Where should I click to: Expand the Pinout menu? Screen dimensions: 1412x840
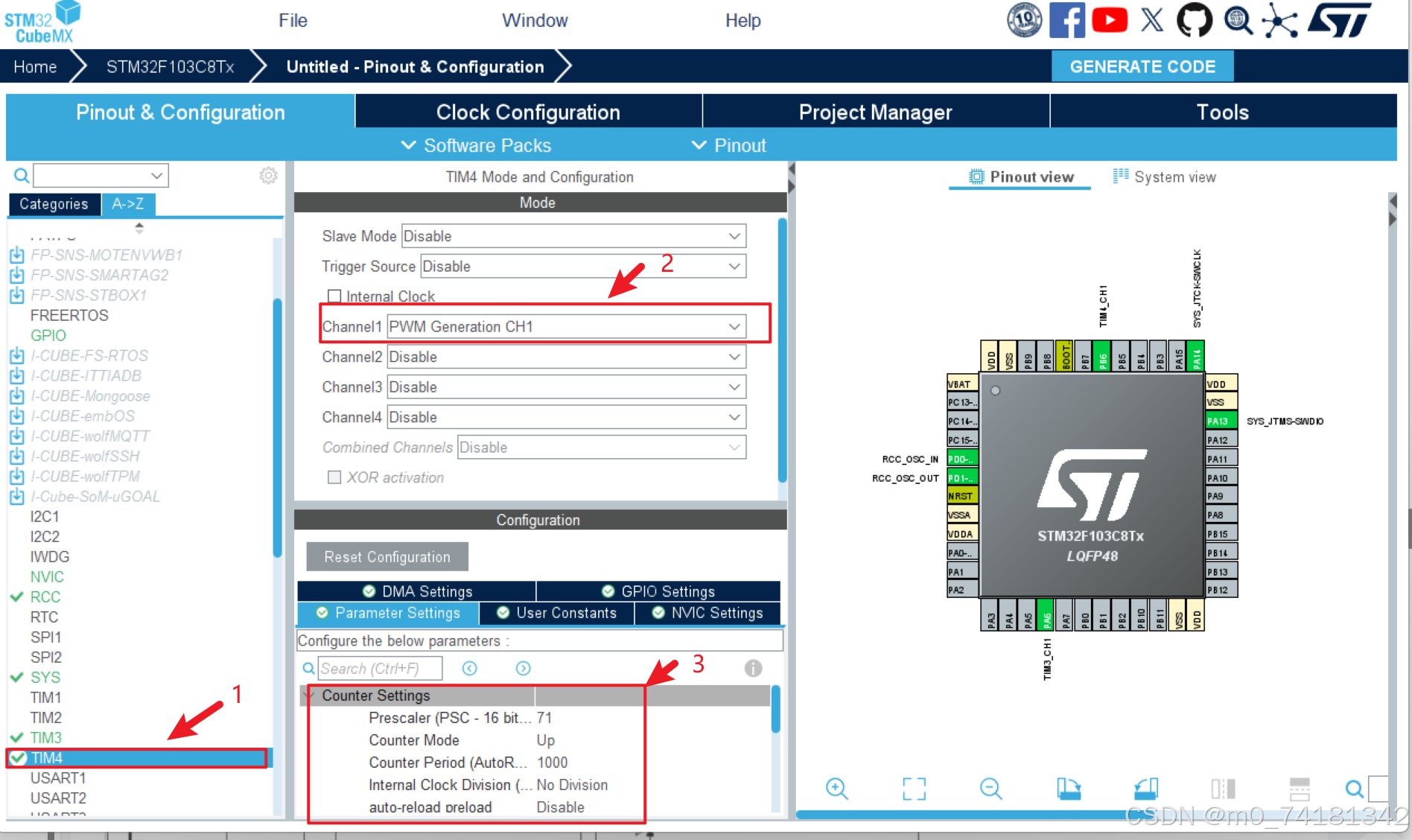pyautogui.click(x=729, y=145)
